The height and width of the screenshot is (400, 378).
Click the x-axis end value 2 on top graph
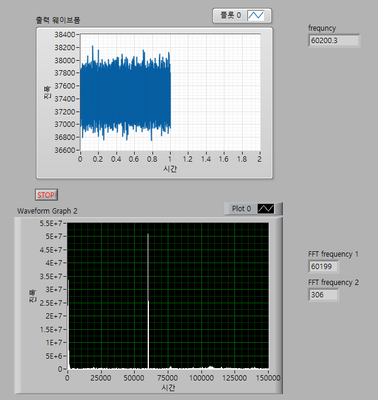click(259, 159)
